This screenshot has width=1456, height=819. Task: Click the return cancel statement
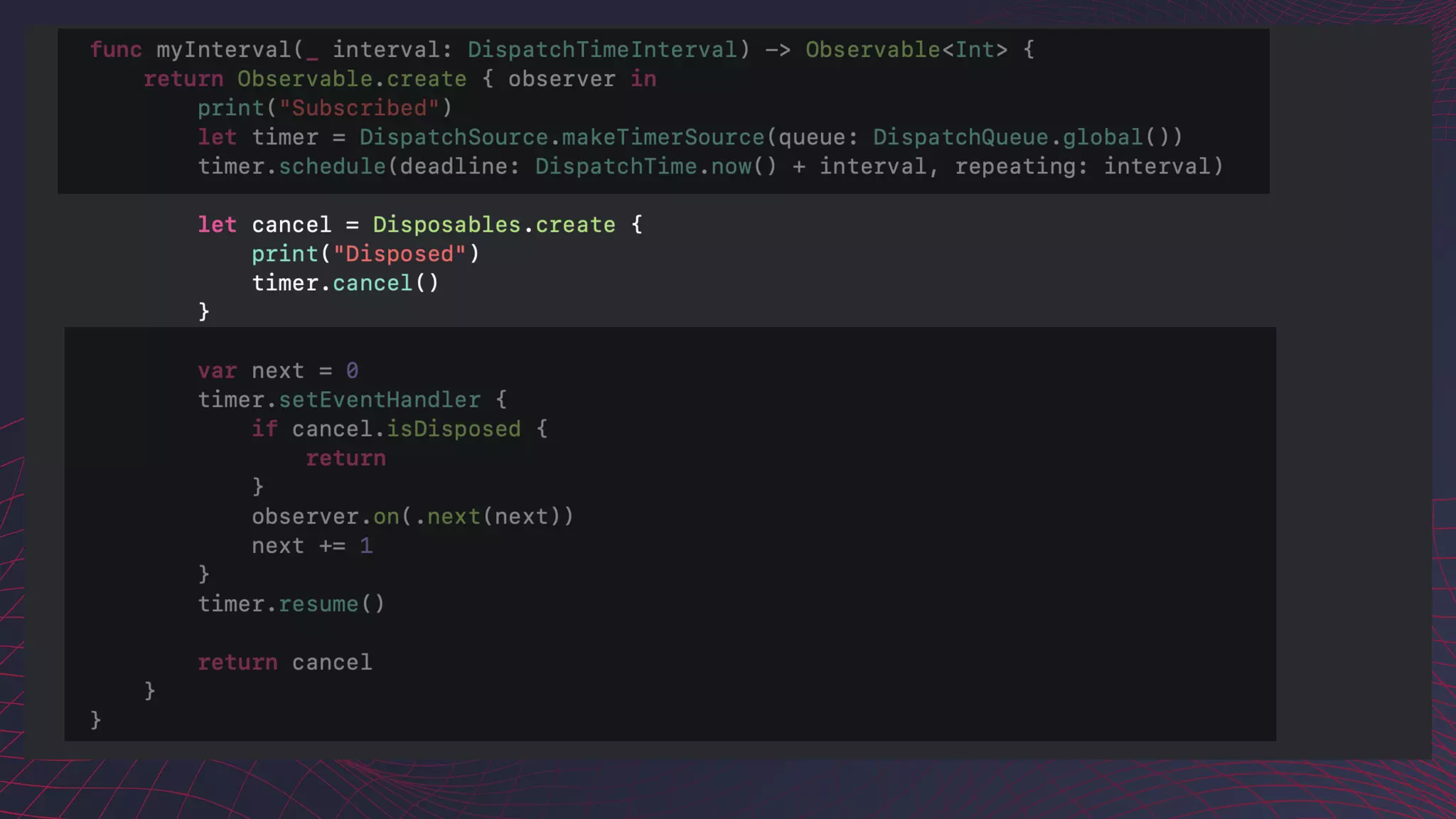284,662
